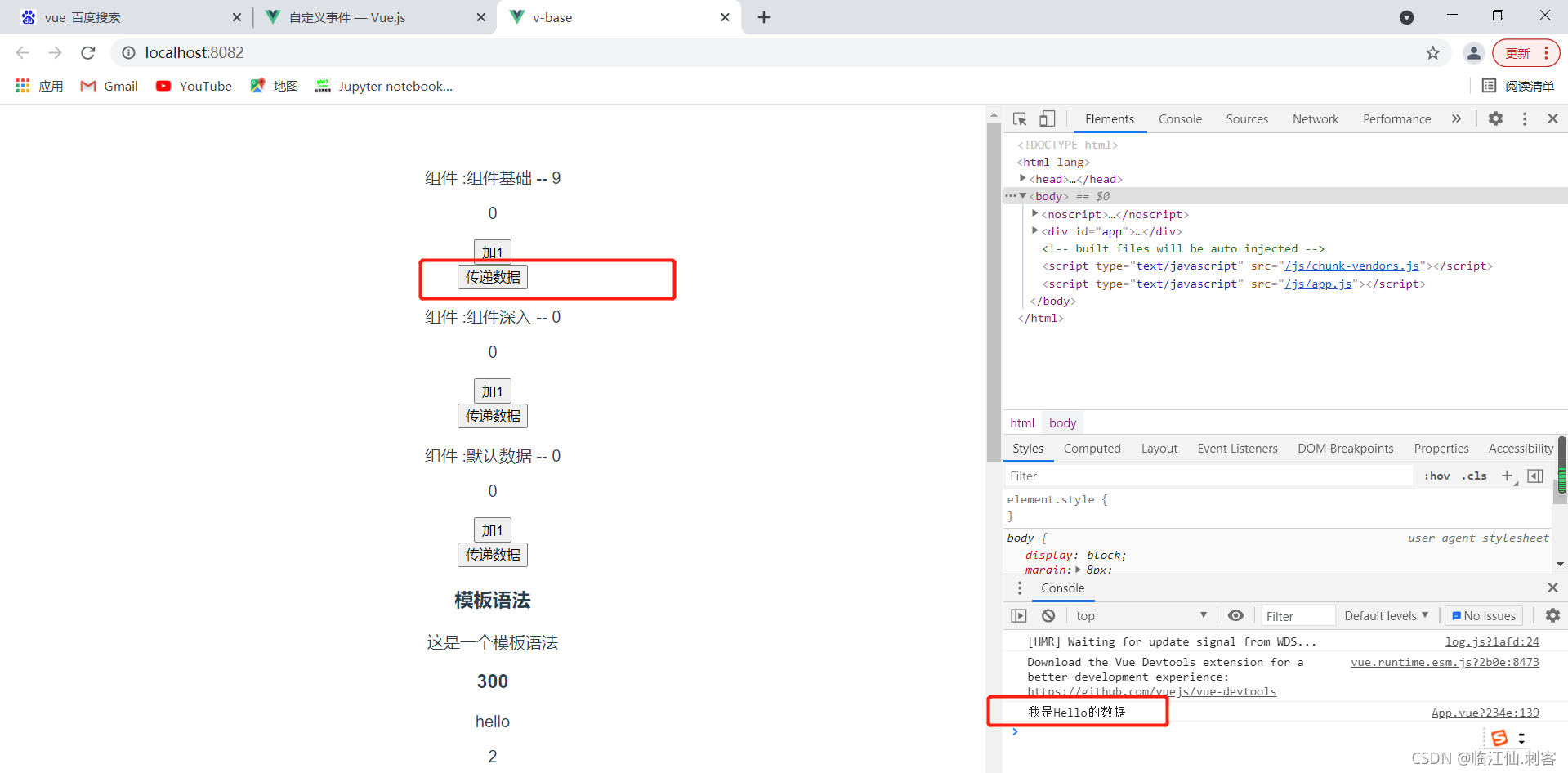Viewport: 1568px width, 773px height.
Task: Open the Default levels dropdown
Action: (1387, 616)
